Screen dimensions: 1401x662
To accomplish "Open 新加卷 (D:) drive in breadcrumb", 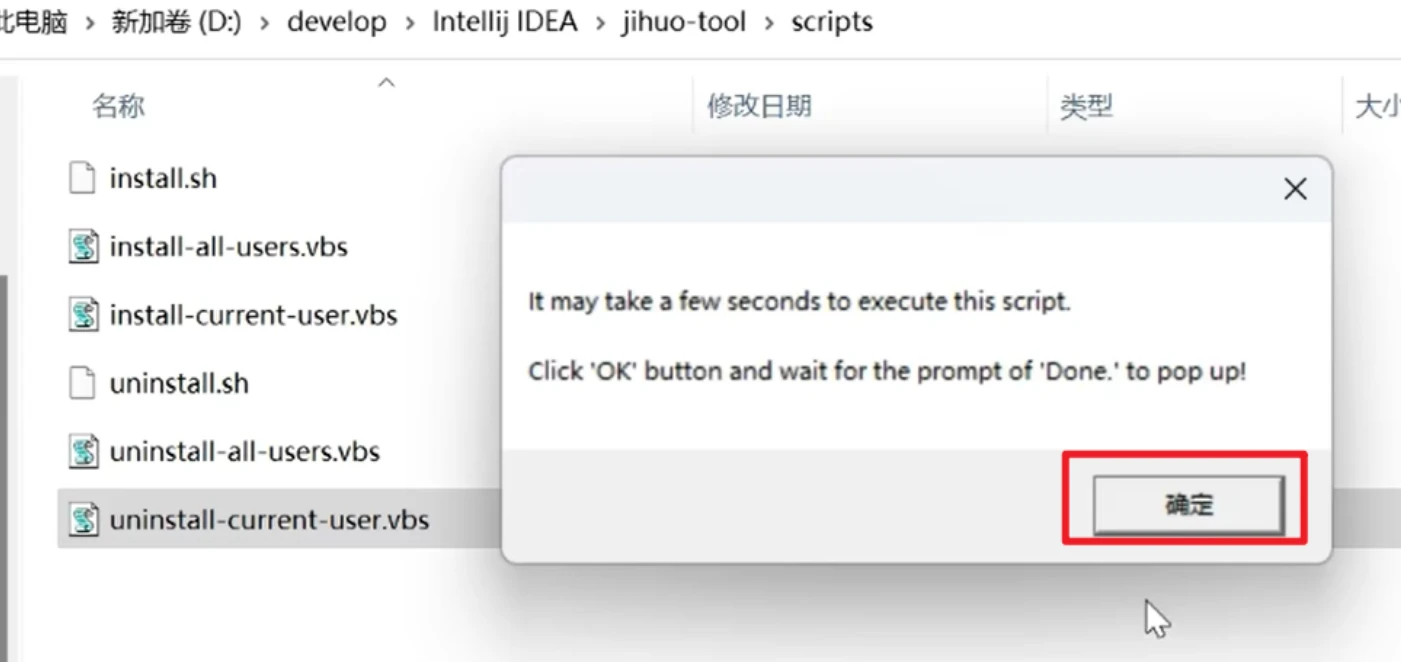I will pos(176,22).
